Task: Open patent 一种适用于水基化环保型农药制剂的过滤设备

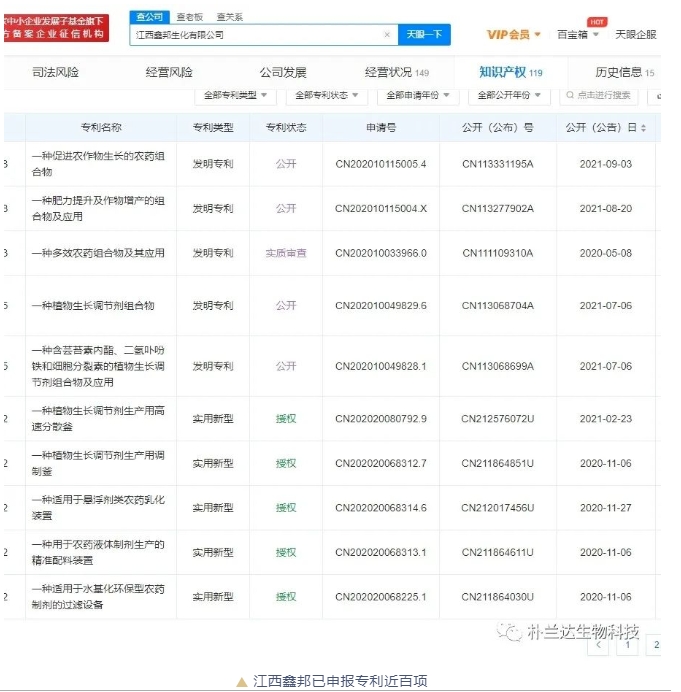Action: 98,597
